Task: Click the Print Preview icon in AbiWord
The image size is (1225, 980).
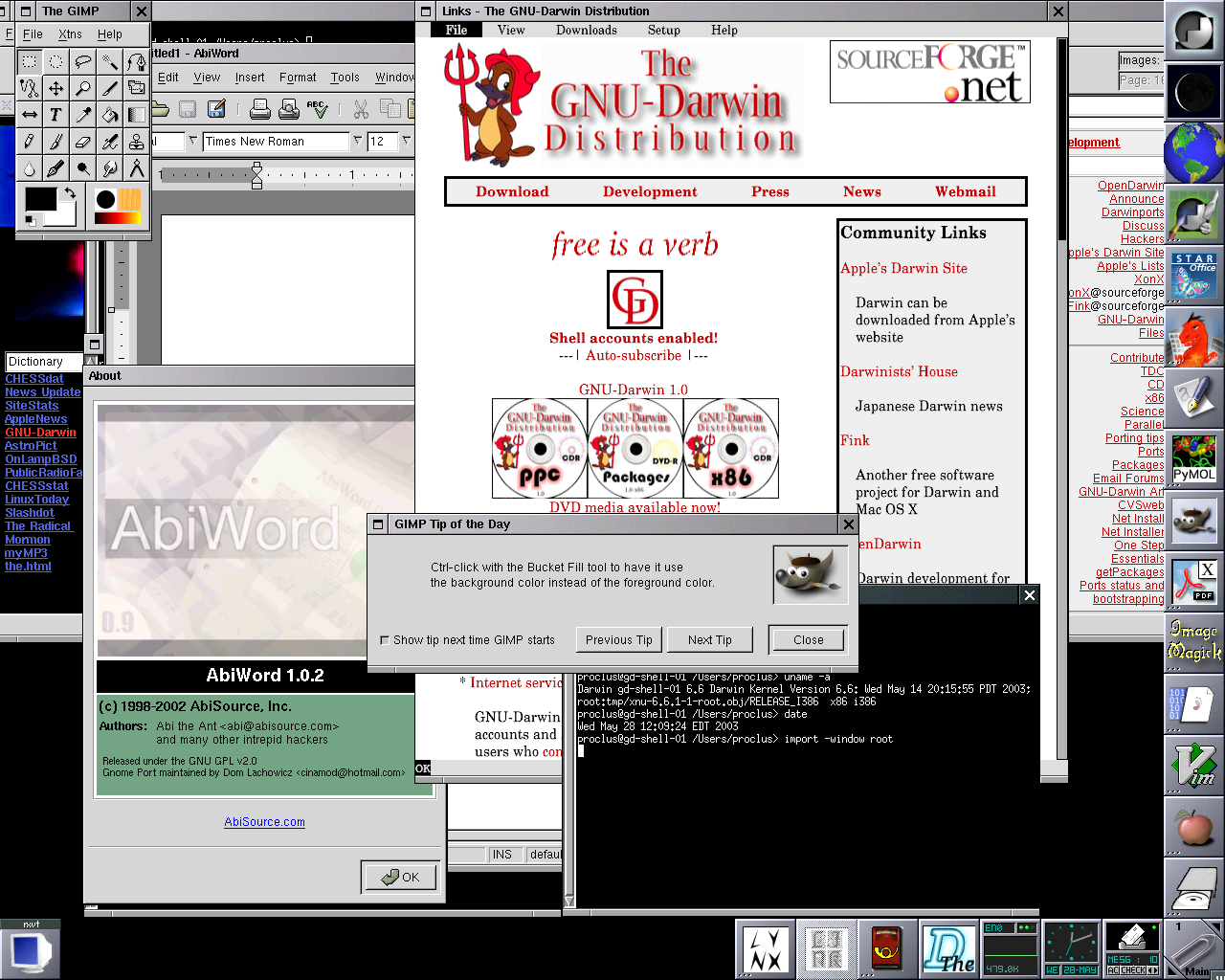Action: (x=288, y=110)
